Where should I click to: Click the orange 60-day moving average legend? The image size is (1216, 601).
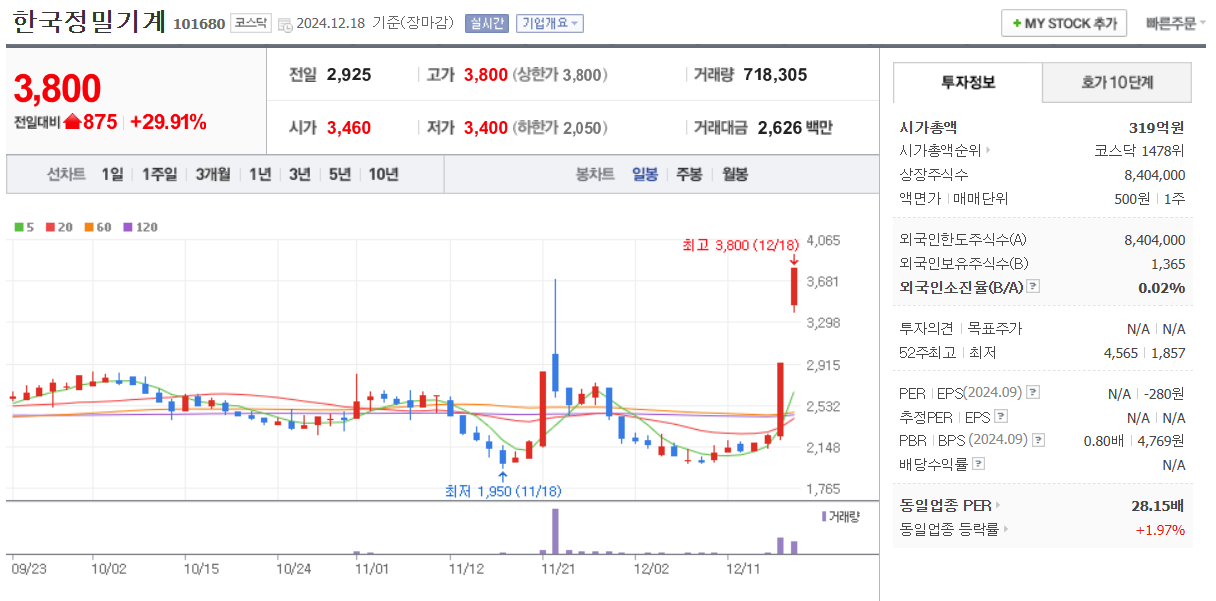click(x=97, y=227)
